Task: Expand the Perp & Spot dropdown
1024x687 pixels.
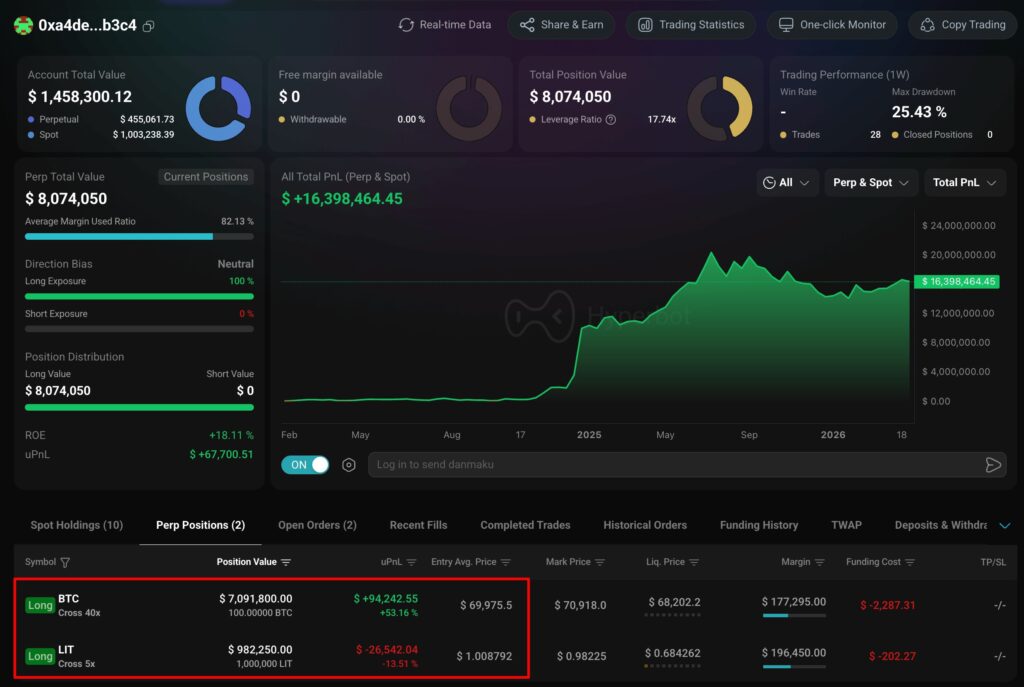Action: point(871,183)
